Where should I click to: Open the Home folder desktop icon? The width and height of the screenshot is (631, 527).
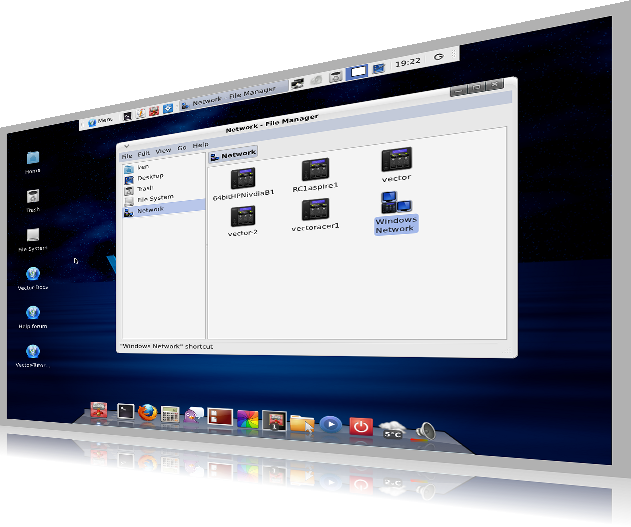coord(33,159)
